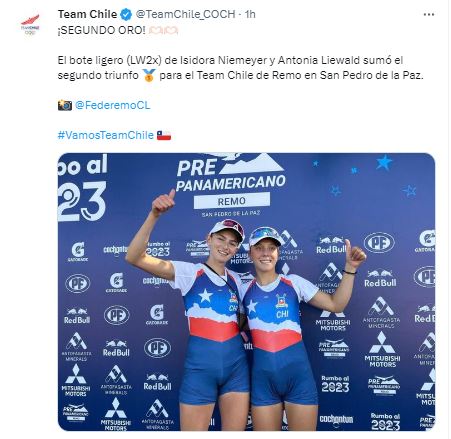Screen dimensions: 451x439
Task: Click the Red Bull logo beside right athlete
Action: pos(331,245)
